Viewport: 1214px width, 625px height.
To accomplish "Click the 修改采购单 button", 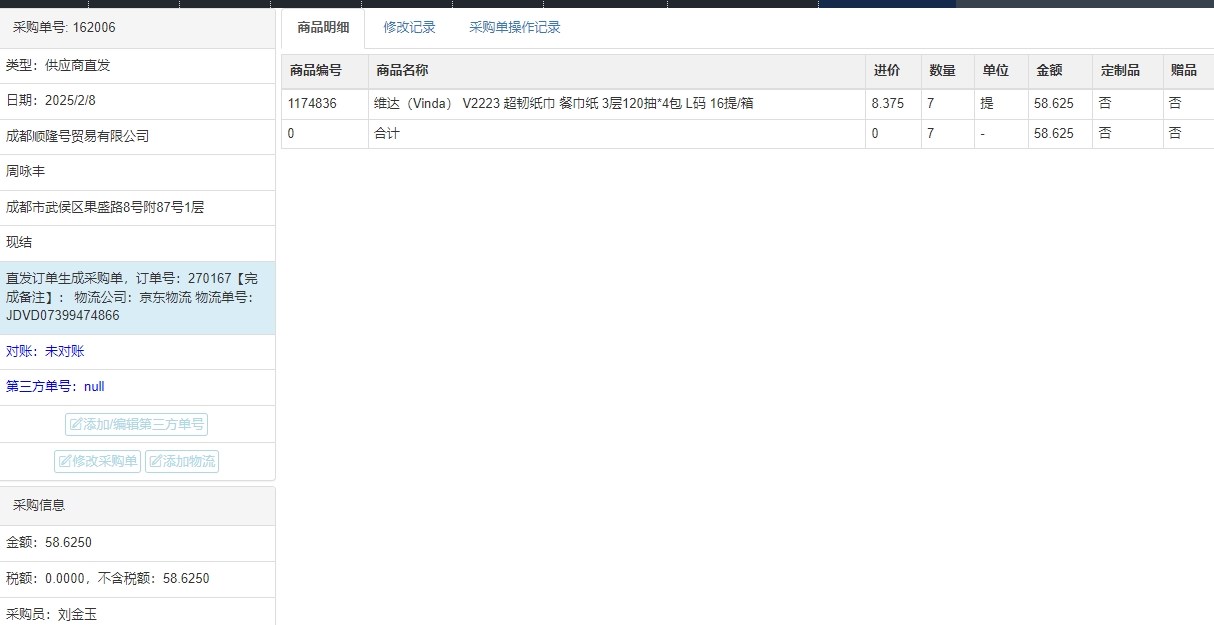I will tap(97, 461).
